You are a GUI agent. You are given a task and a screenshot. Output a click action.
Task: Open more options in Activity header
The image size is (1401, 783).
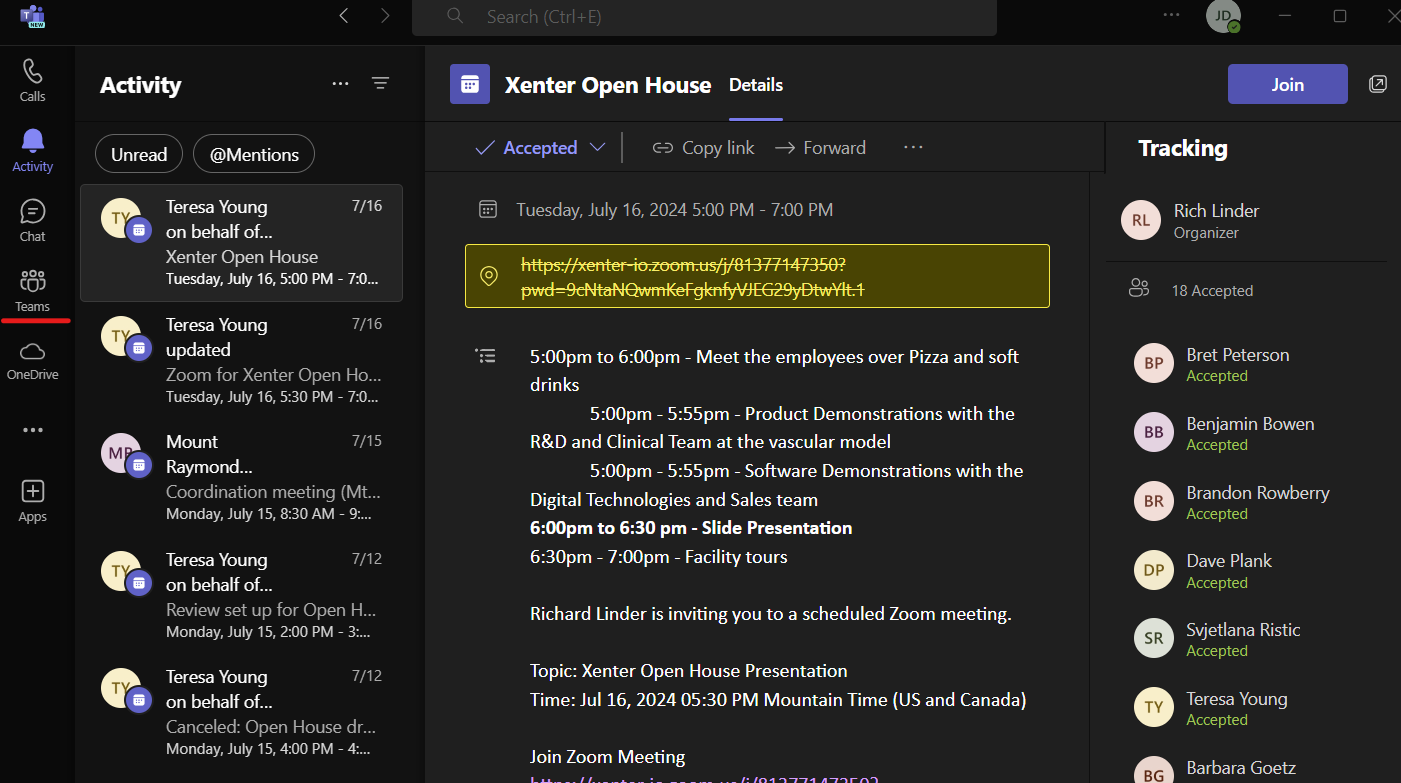click(340, 84)
